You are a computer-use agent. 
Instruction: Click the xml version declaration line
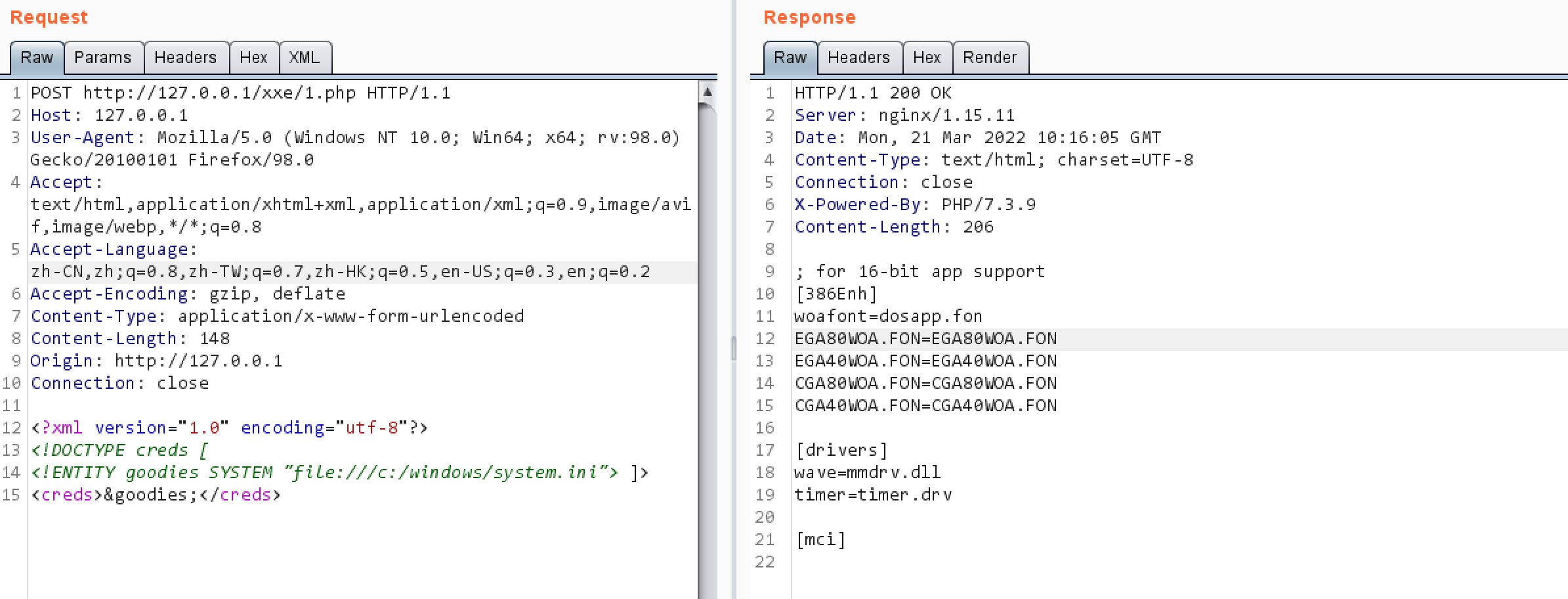pyautogui.click(x=229, y=428)
